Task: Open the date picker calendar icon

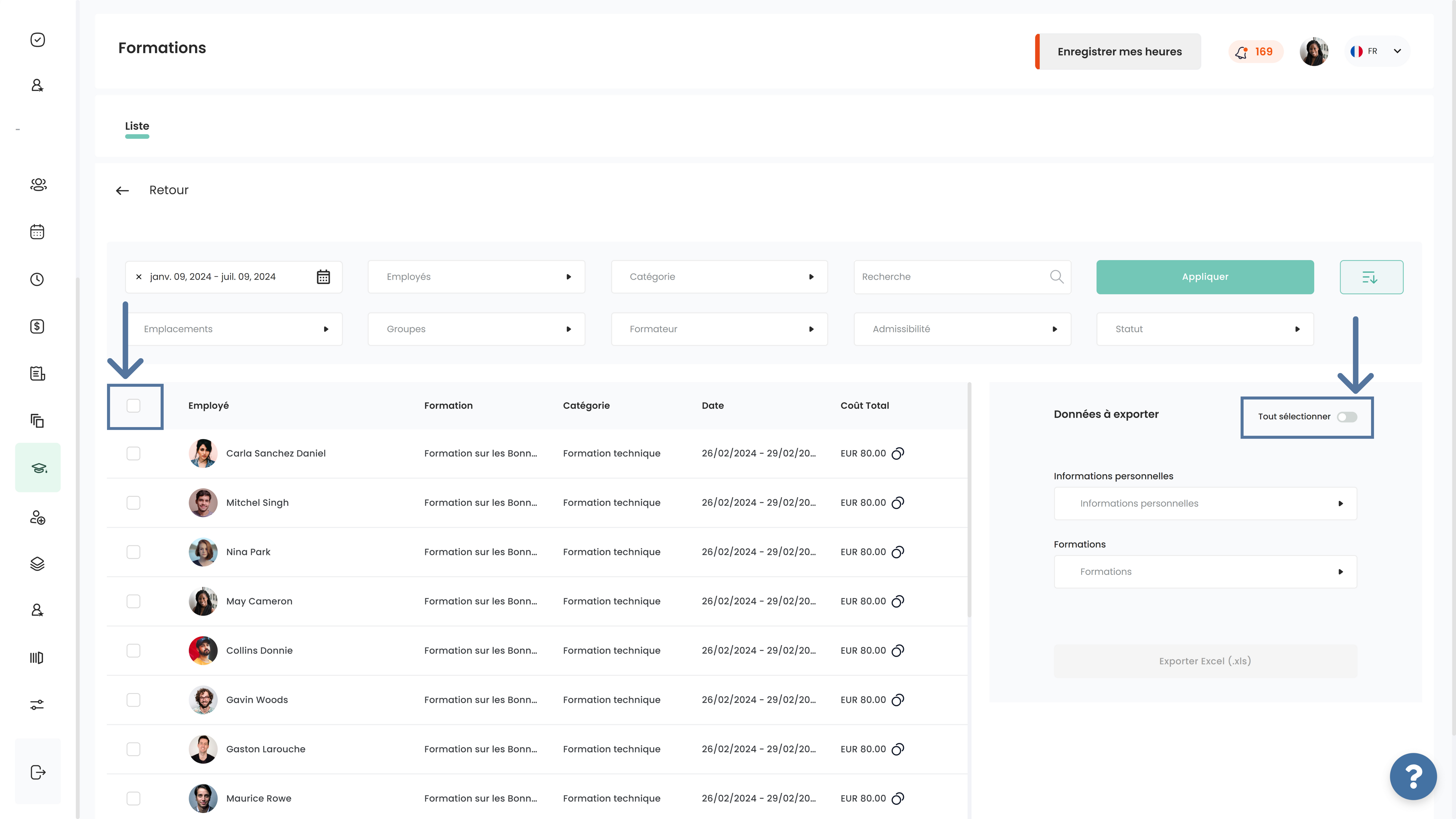Action: coord(323,277)
